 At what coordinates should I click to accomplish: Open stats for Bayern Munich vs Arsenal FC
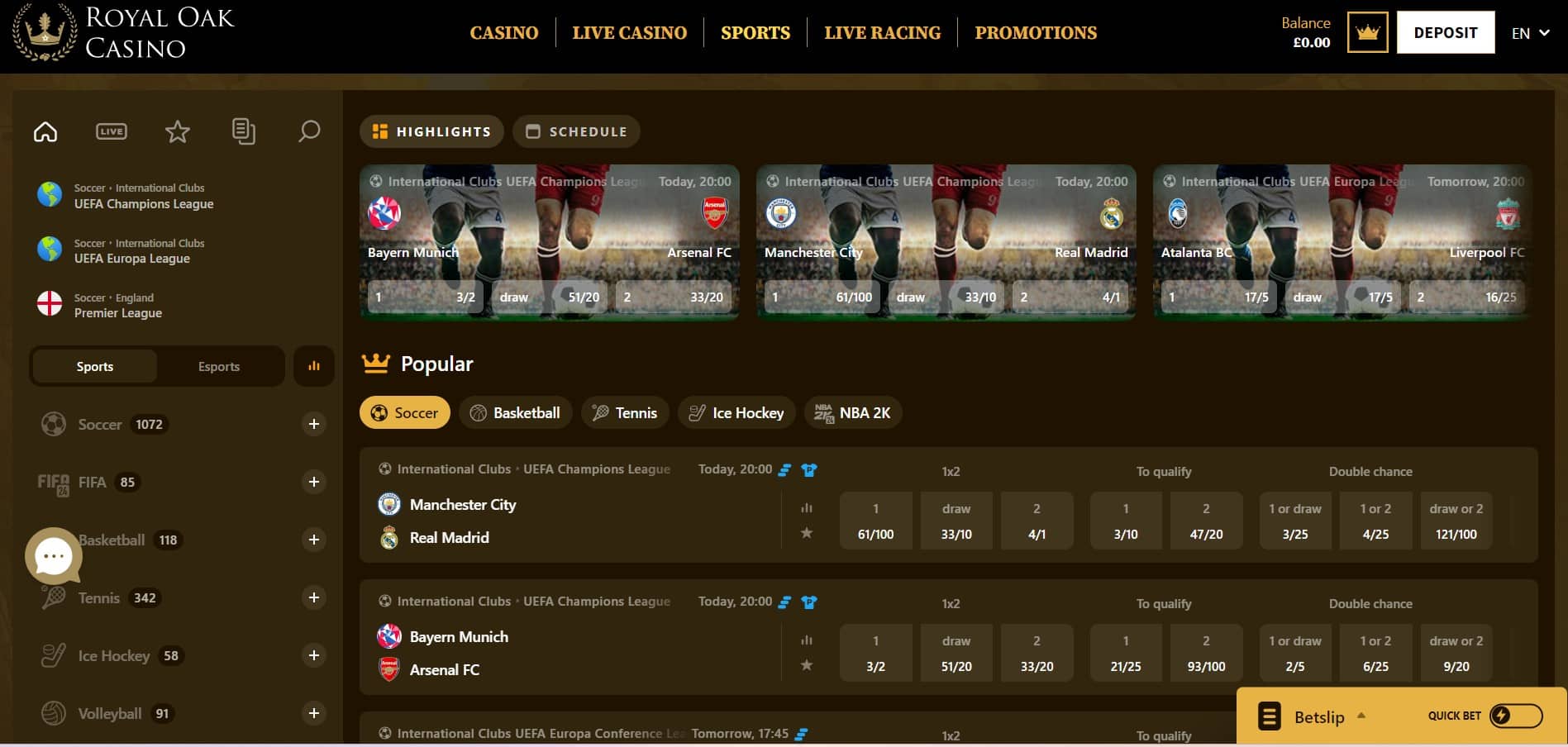[x=807, y=640]
